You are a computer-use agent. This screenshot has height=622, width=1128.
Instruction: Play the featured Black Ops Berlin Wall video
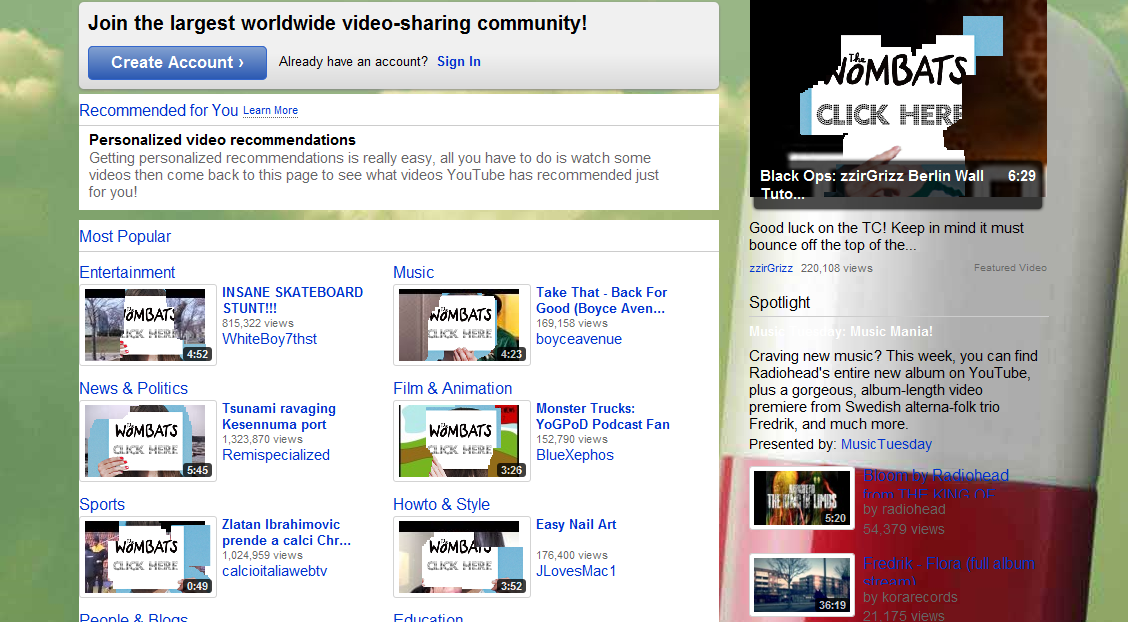[898, 101]
